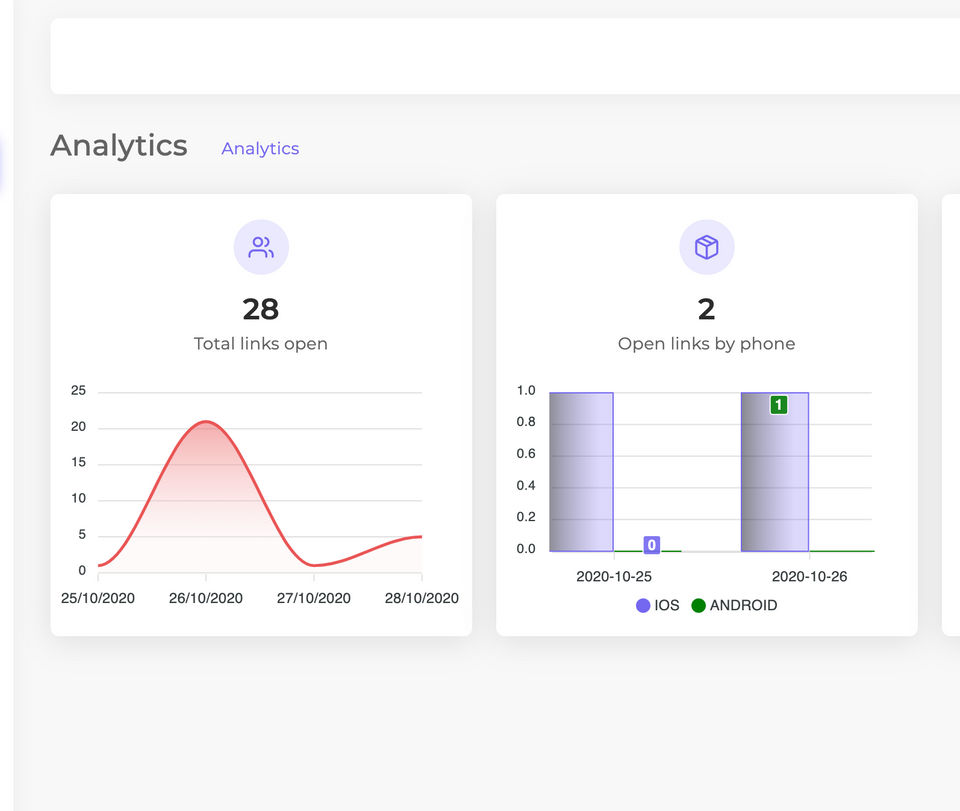Click the 2 phone links count
960x811 pixels.
tap(707, 309)
